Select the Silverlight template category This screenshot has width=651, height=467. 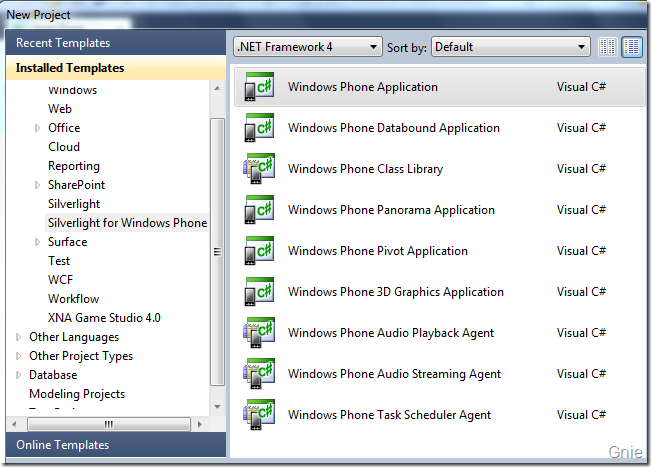pos(74,204)
